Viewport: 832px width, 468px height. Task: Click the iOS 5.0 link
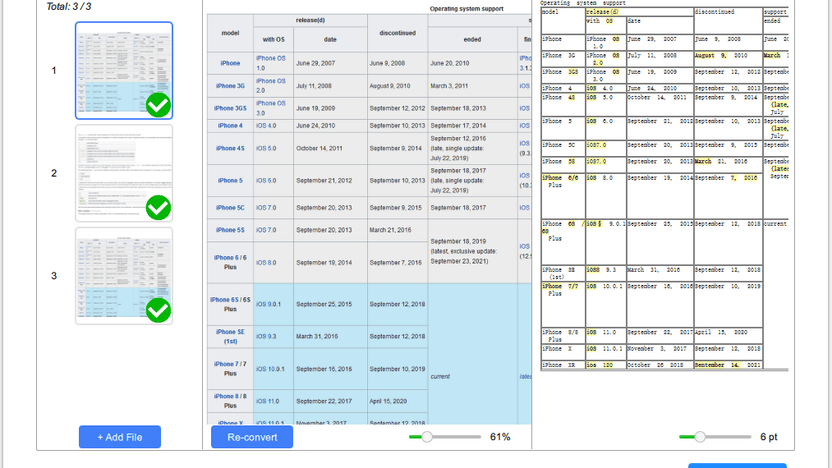(x=266, y=149)
